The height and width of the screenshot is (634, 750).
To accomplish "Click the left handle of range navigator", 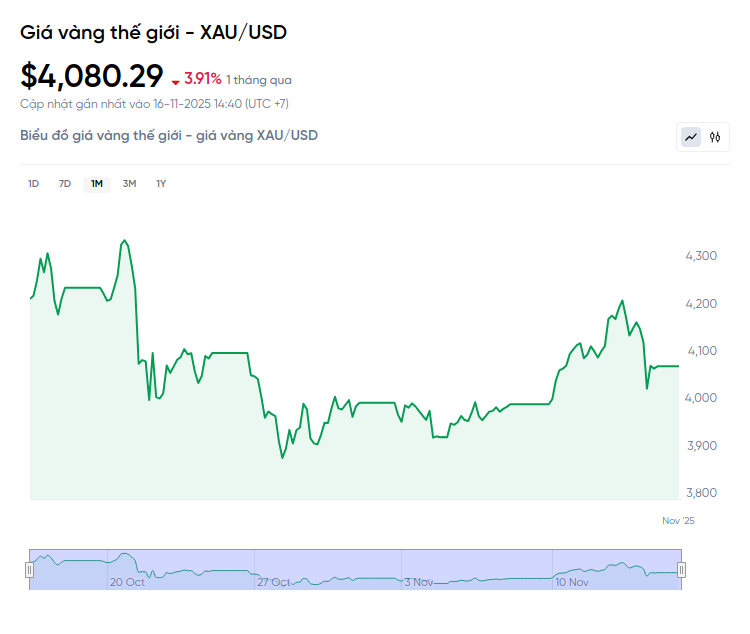I will 29,570.
